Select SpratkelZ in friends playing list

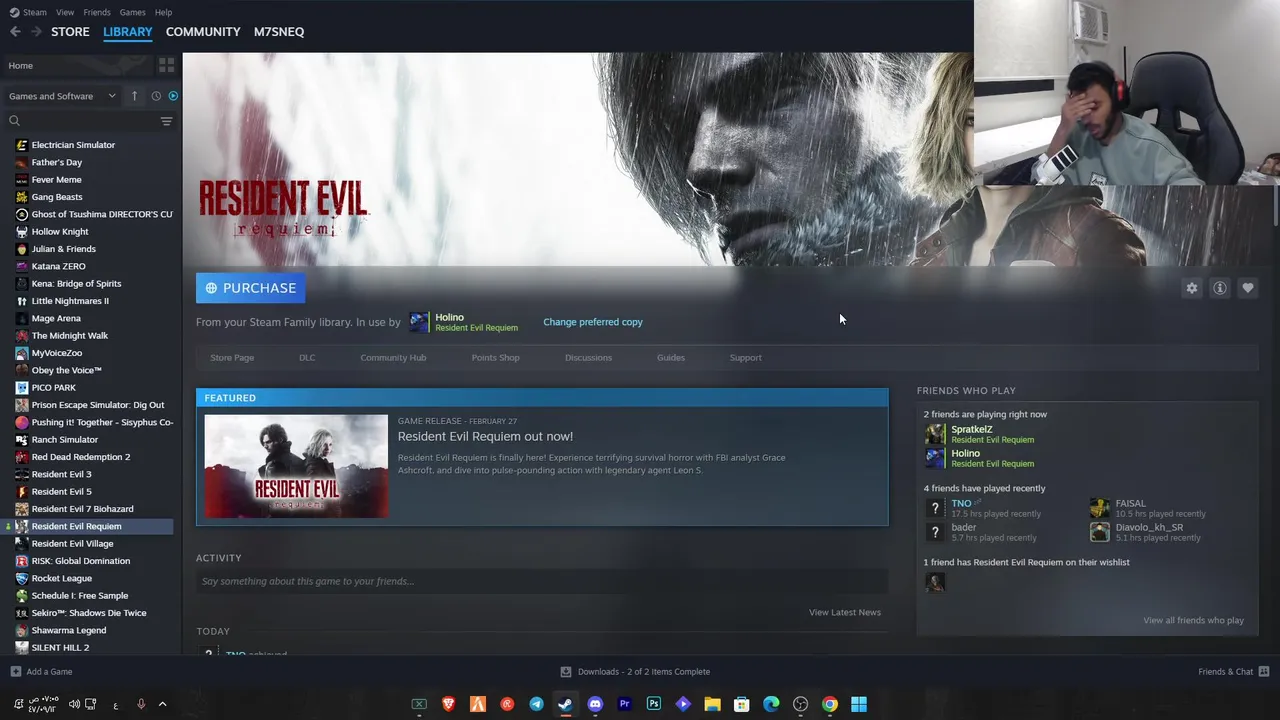coord(971,429)
